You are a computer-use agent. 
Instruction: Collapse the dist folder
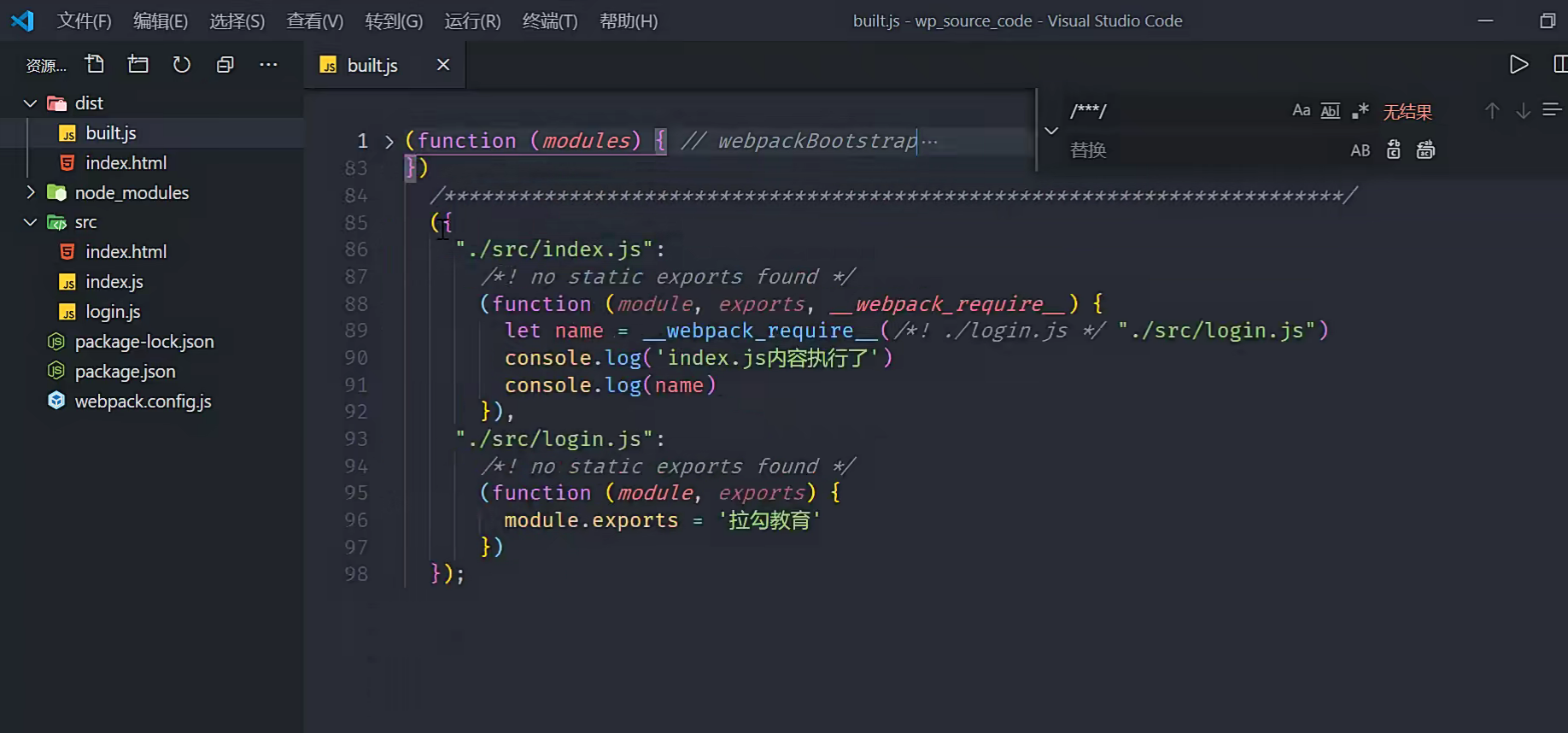[x=31, y=103]
